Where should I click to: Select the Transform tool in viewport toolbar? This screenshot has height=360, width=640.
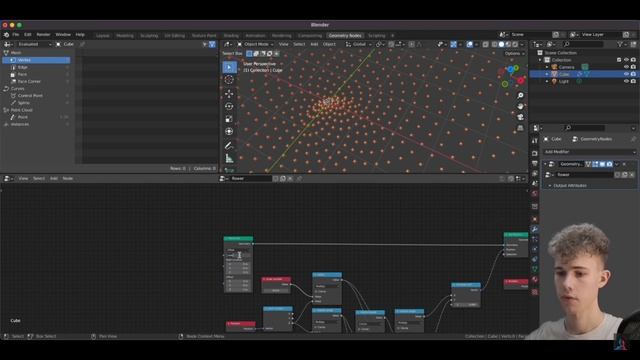point(229,131)
